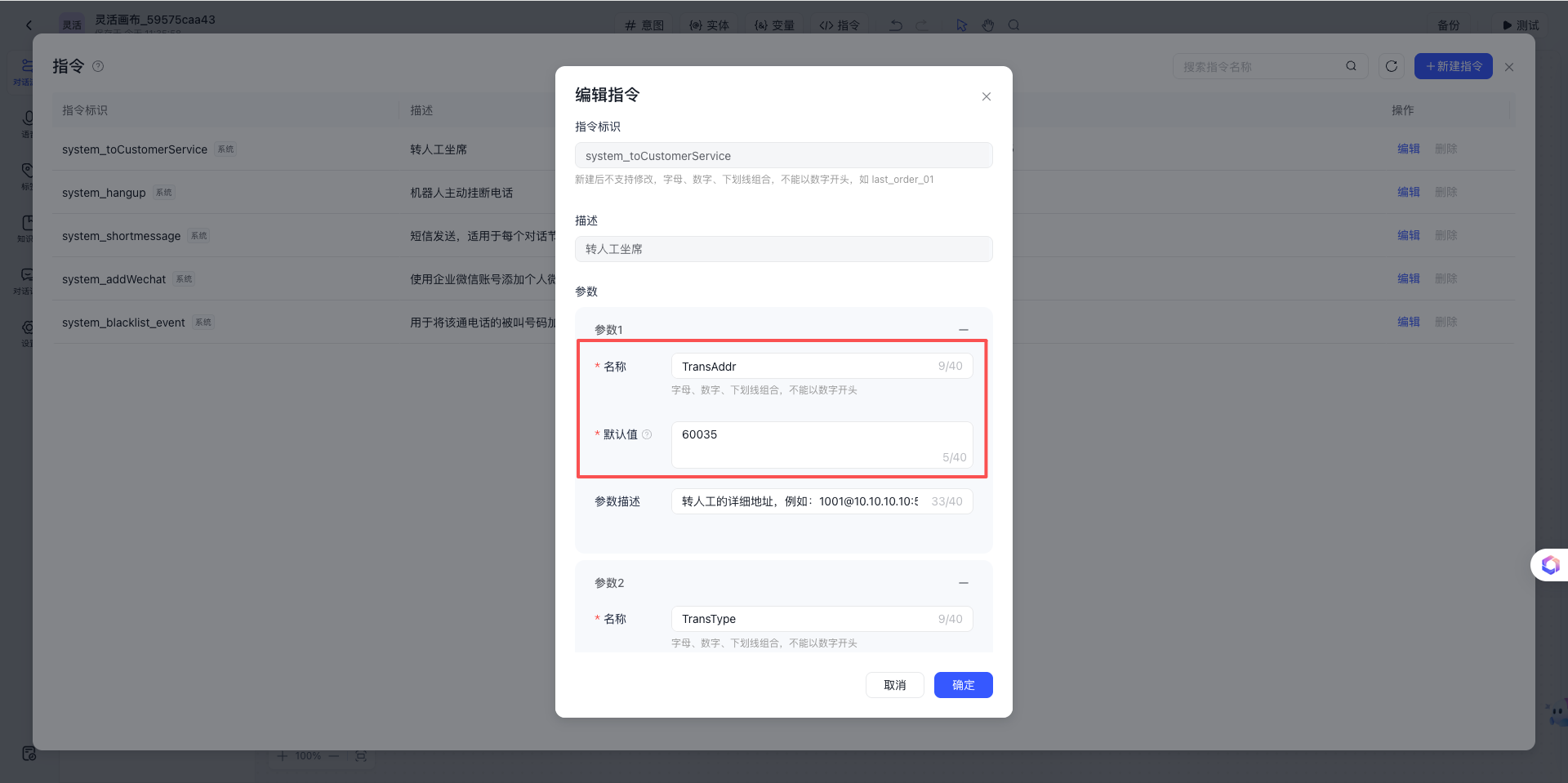Click system_hangup text in the table

coord(104,193)
